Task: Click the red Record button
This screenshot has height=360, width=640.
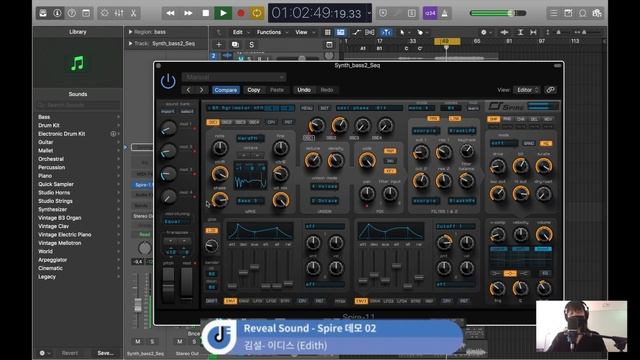Action: click(241, 13)
